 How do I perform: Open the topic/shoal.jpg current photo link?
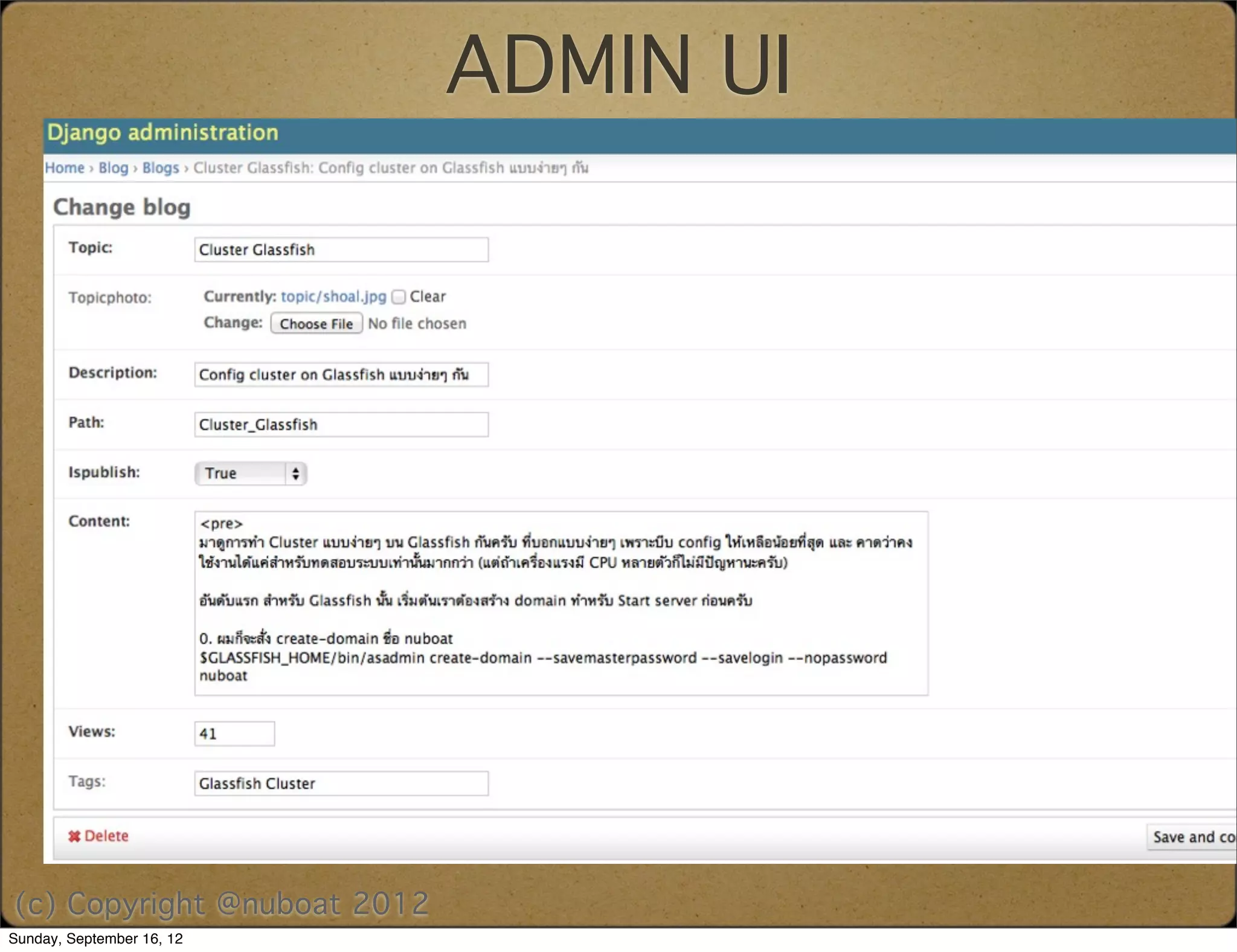(333, 297)
